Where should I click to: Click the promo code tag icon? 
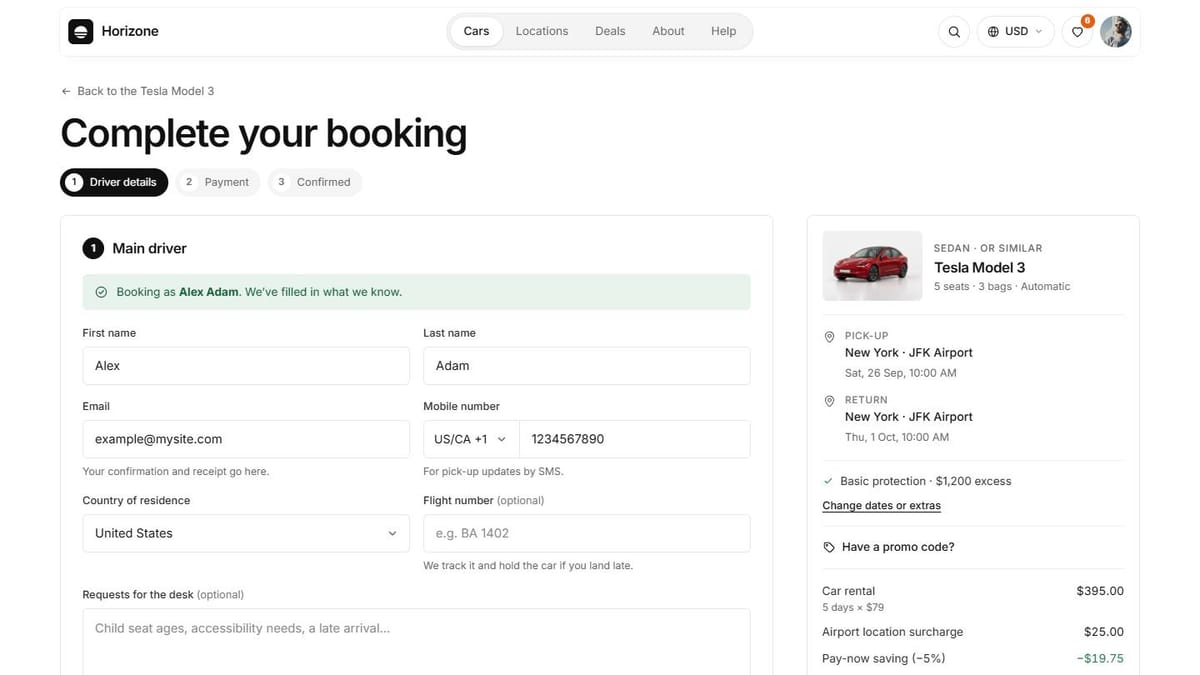829,547
